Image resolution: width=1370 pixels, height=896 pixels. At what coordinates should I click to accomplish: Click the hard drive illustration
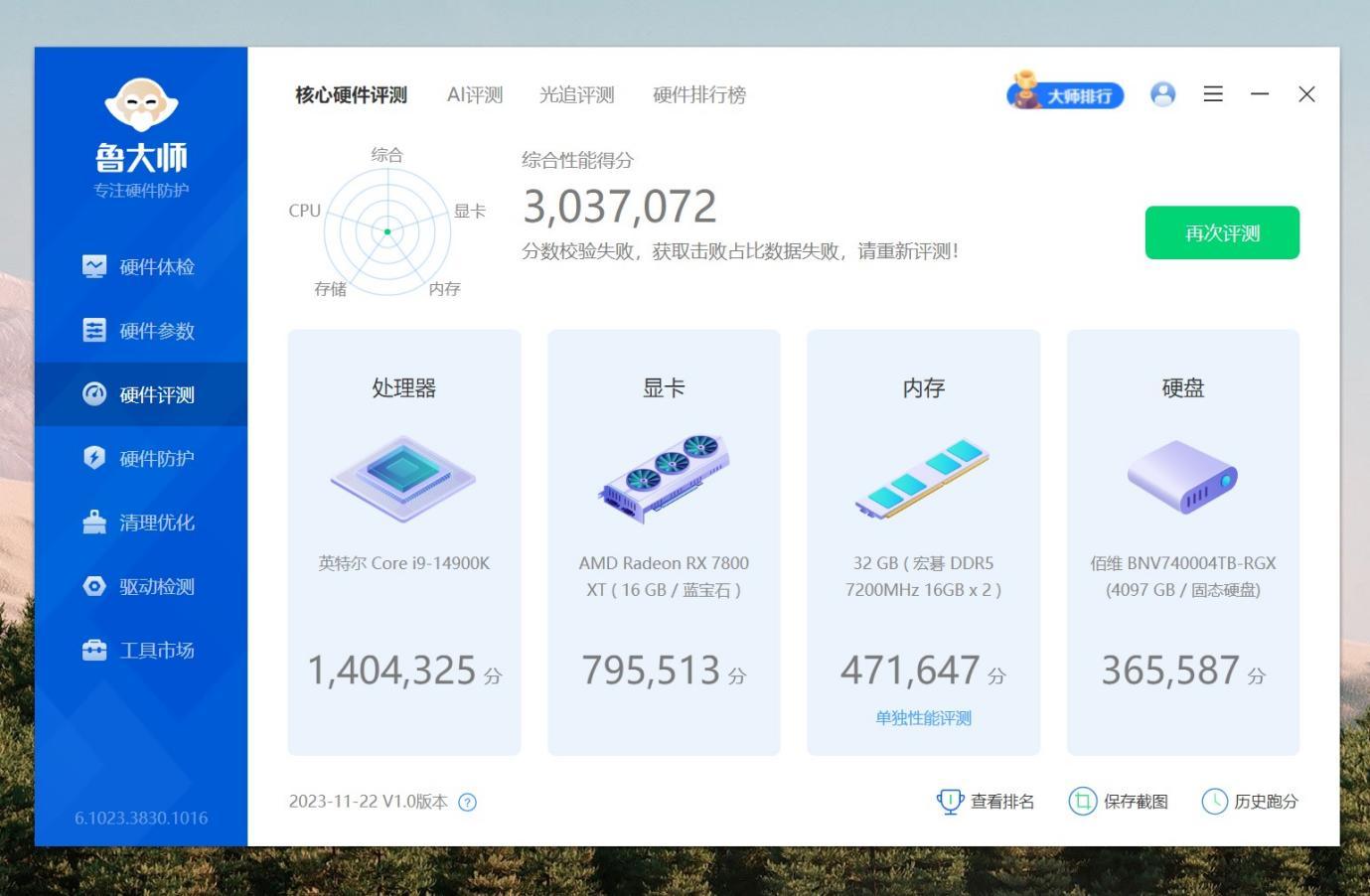(x=1183, y=477)
